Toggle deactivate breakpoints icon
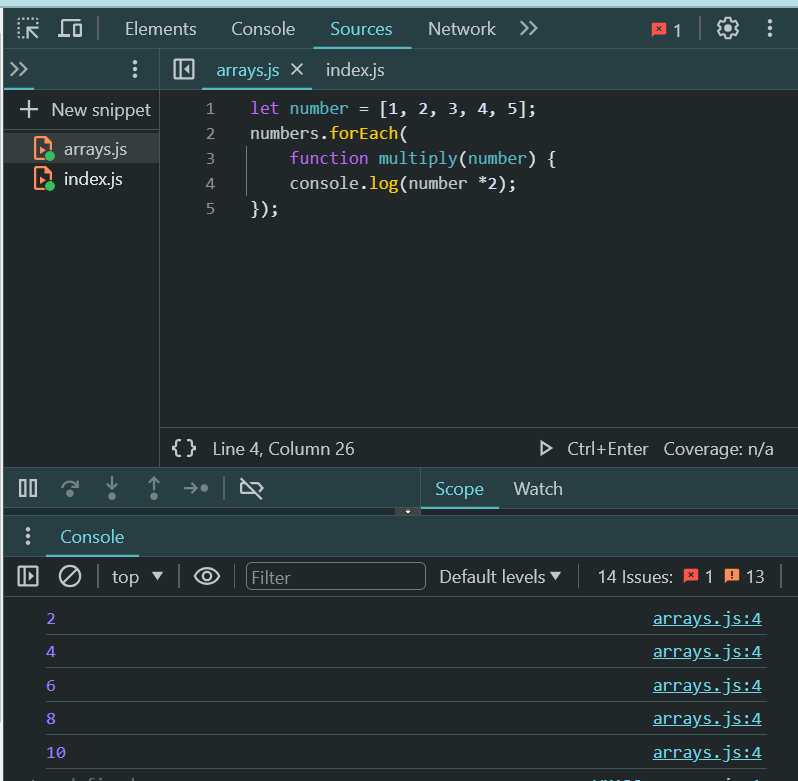 click(251, 488)
